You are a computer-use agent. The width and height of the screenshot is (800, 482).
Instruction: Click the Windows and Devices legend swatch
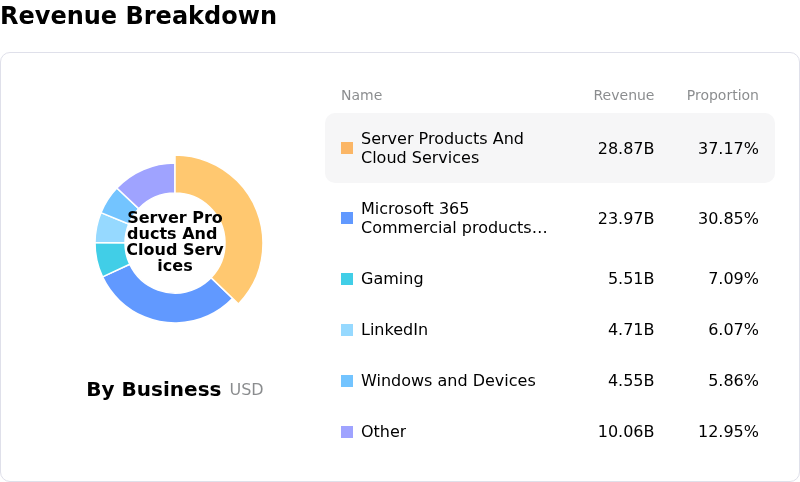click(347, 381)
